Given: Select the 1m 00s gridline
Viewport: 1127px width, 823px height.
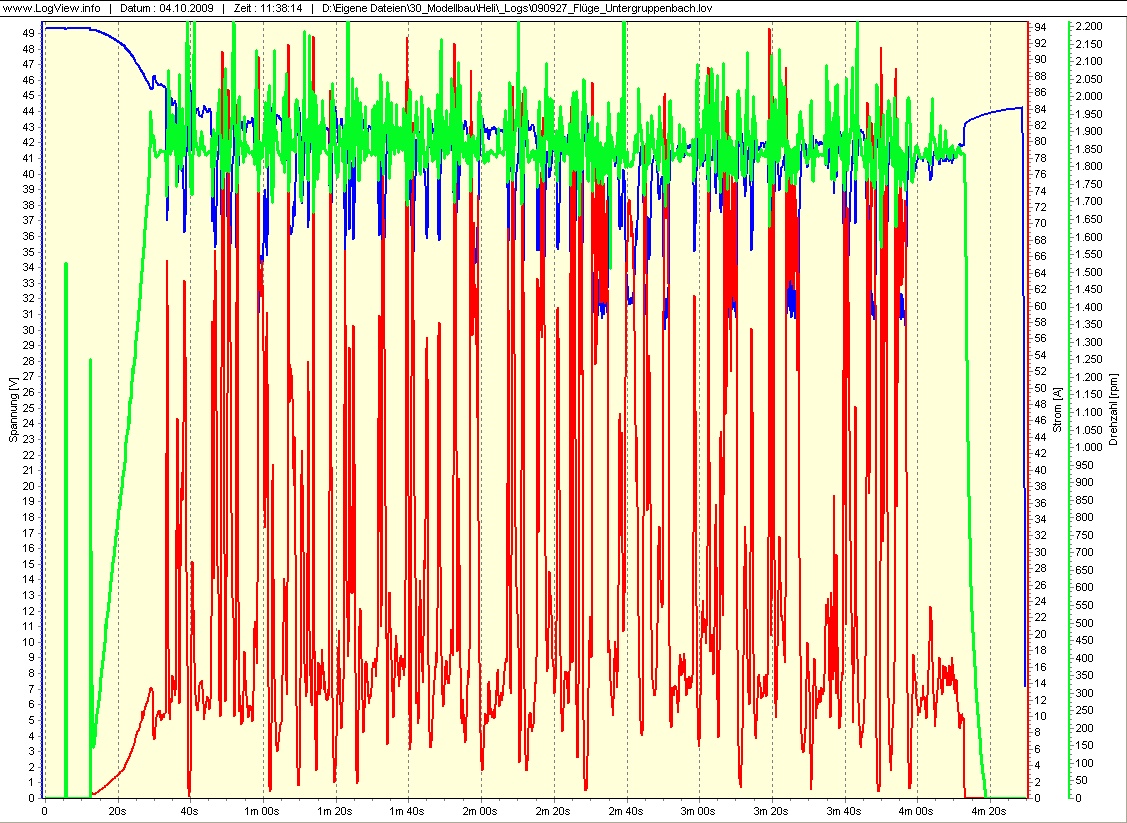Looking at the screenshot, I should click(x=265, y=813).
